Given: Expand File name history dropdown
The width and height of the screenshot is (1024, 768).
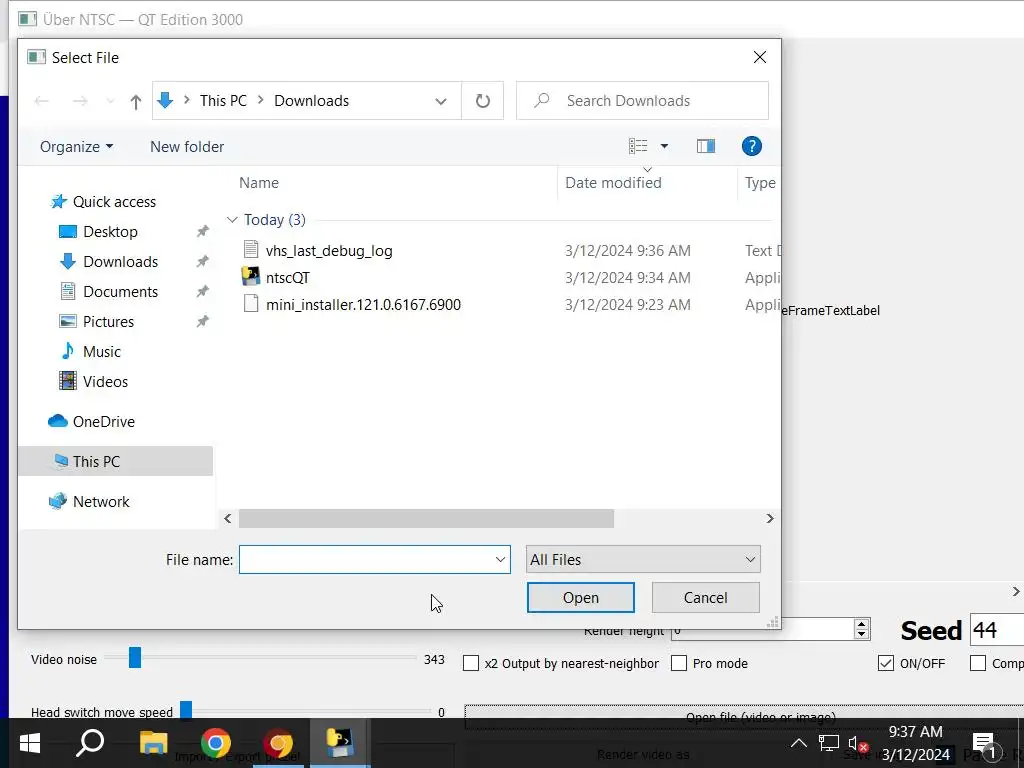Looking at the screenshot, I should click(500, 560).
